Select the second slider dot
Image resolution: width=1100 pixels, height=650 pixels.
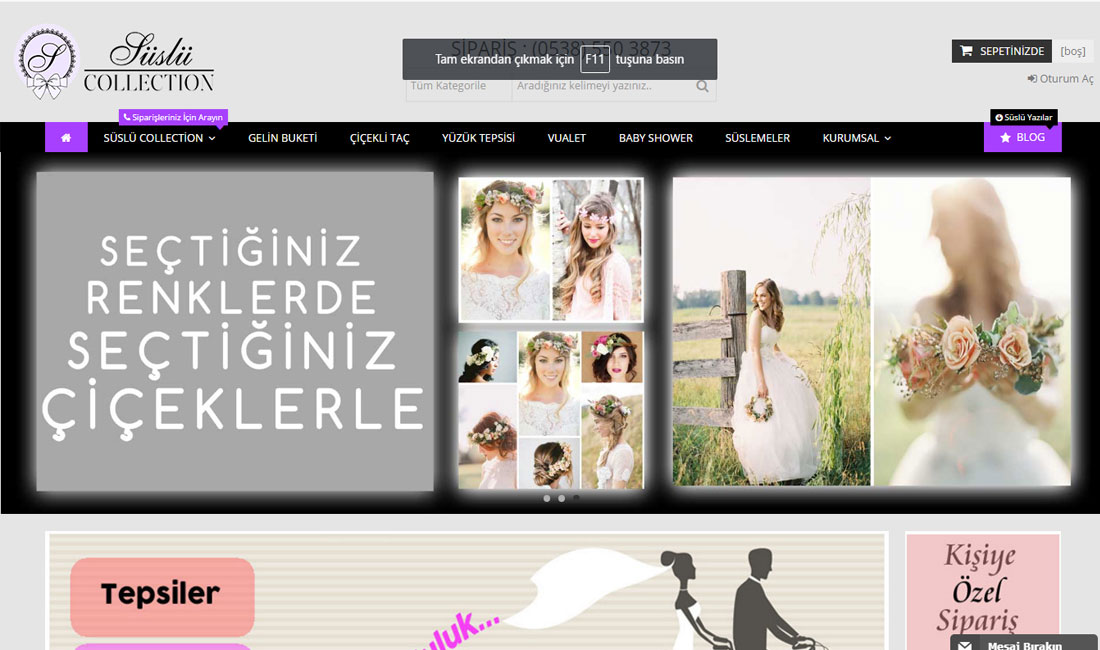pyautogui.click(x=561, y=499)
